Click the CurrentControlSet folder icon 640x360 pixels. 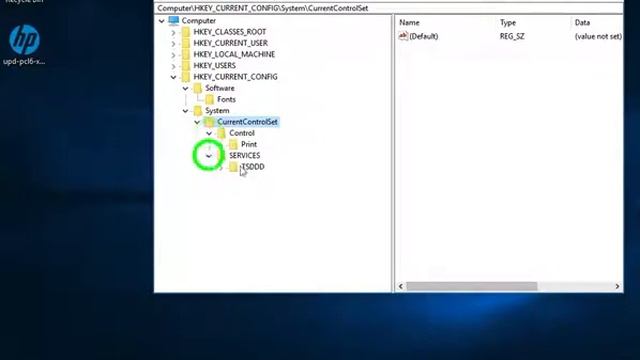coord(210,122)
